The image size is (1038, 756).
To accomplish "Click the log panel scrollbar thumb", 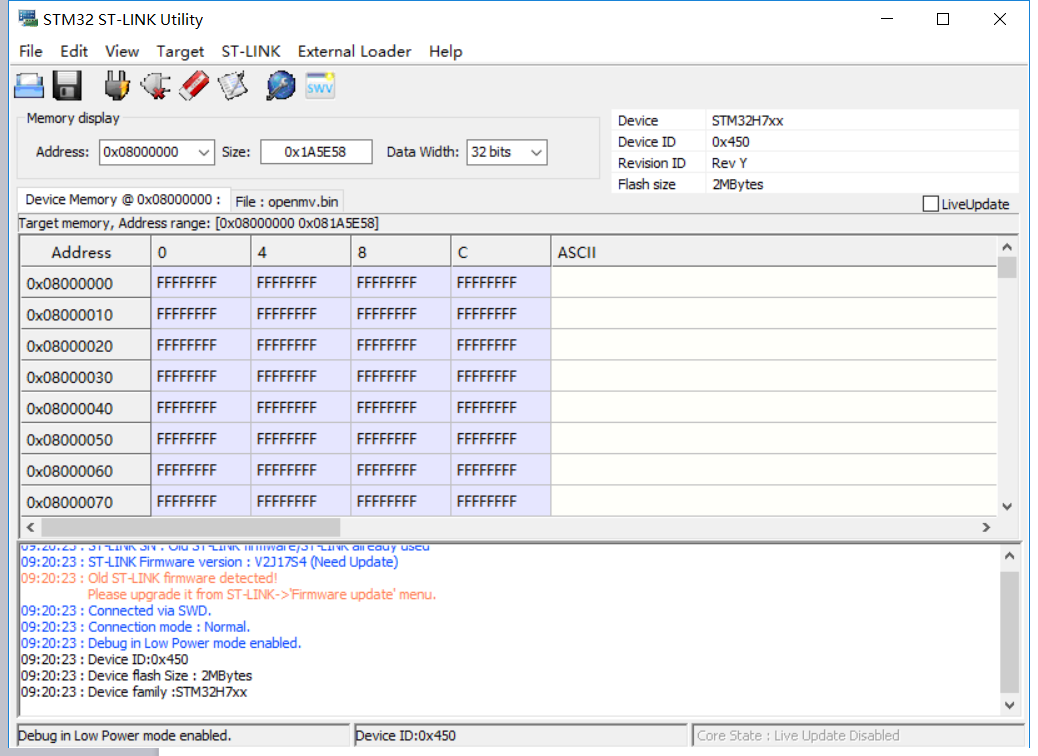I will pos(1009,632).
